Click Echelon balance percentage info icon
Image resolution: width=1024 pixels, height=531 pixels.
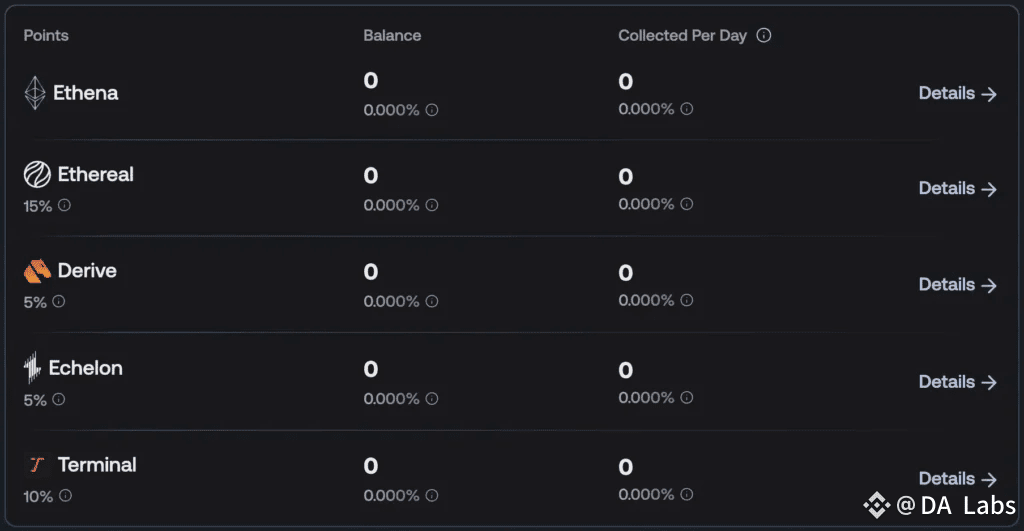coord(432,398)
